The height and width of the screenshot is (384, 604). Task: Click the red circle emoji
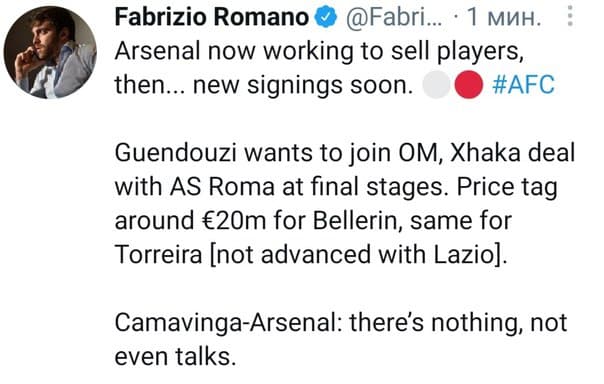click(469, 85)
